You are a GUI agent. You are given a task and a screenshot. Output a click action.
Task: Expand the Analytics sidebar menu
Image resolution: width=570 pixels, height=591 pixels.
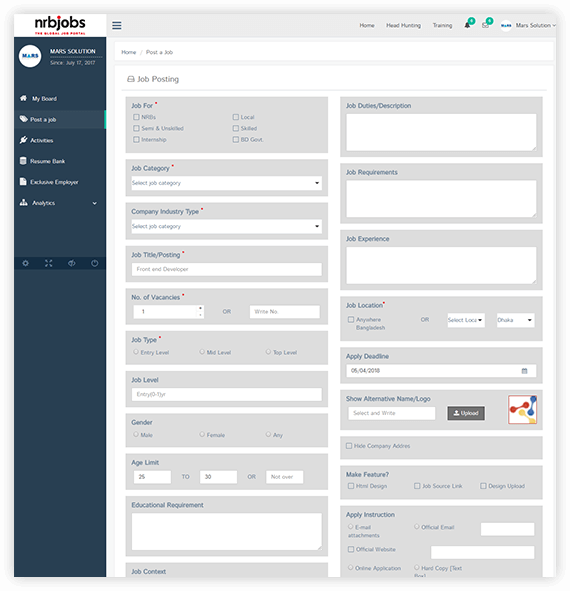click(60, 203)
